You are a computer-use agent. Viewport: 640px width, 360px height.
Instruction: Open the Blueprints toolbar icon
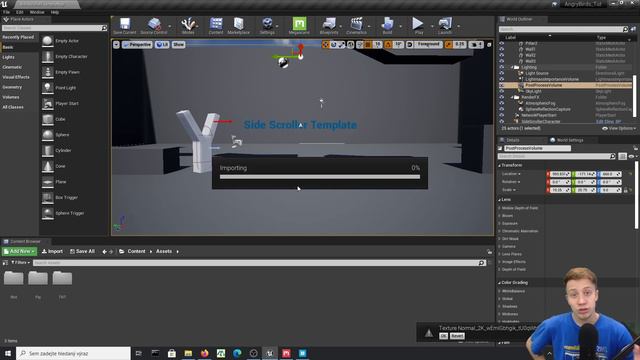click(x=329, y=25)
